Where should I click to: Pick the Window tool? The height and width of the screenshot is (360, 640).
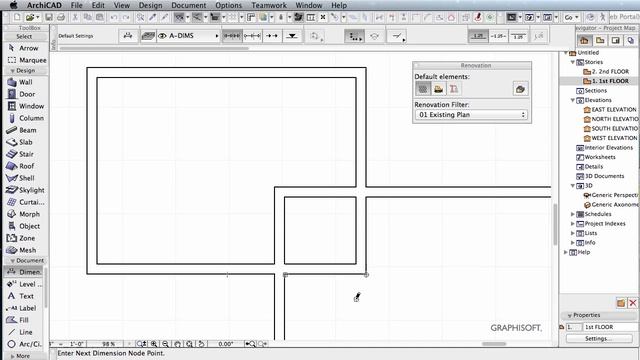26,106
